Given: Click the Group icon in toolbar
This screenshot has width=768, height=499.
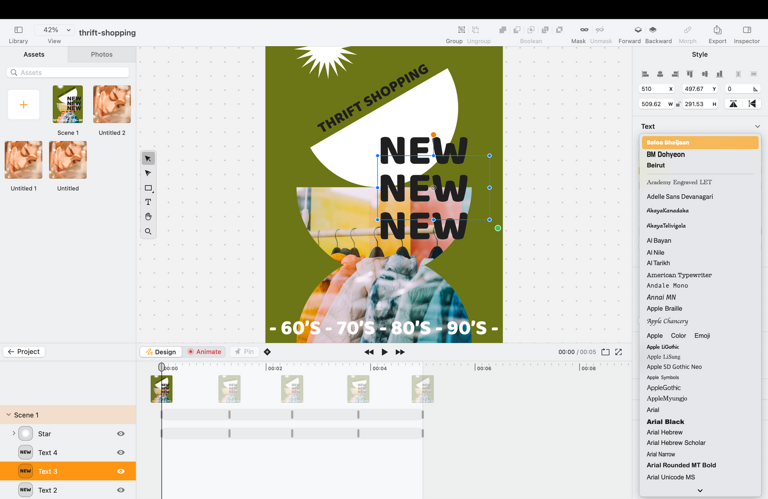Looking at the screenshot, I should point(461,30).
